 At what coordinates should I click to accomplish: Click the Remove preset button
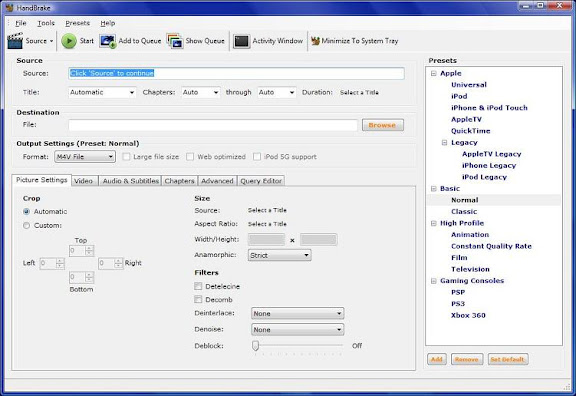(x=467, y=359)
